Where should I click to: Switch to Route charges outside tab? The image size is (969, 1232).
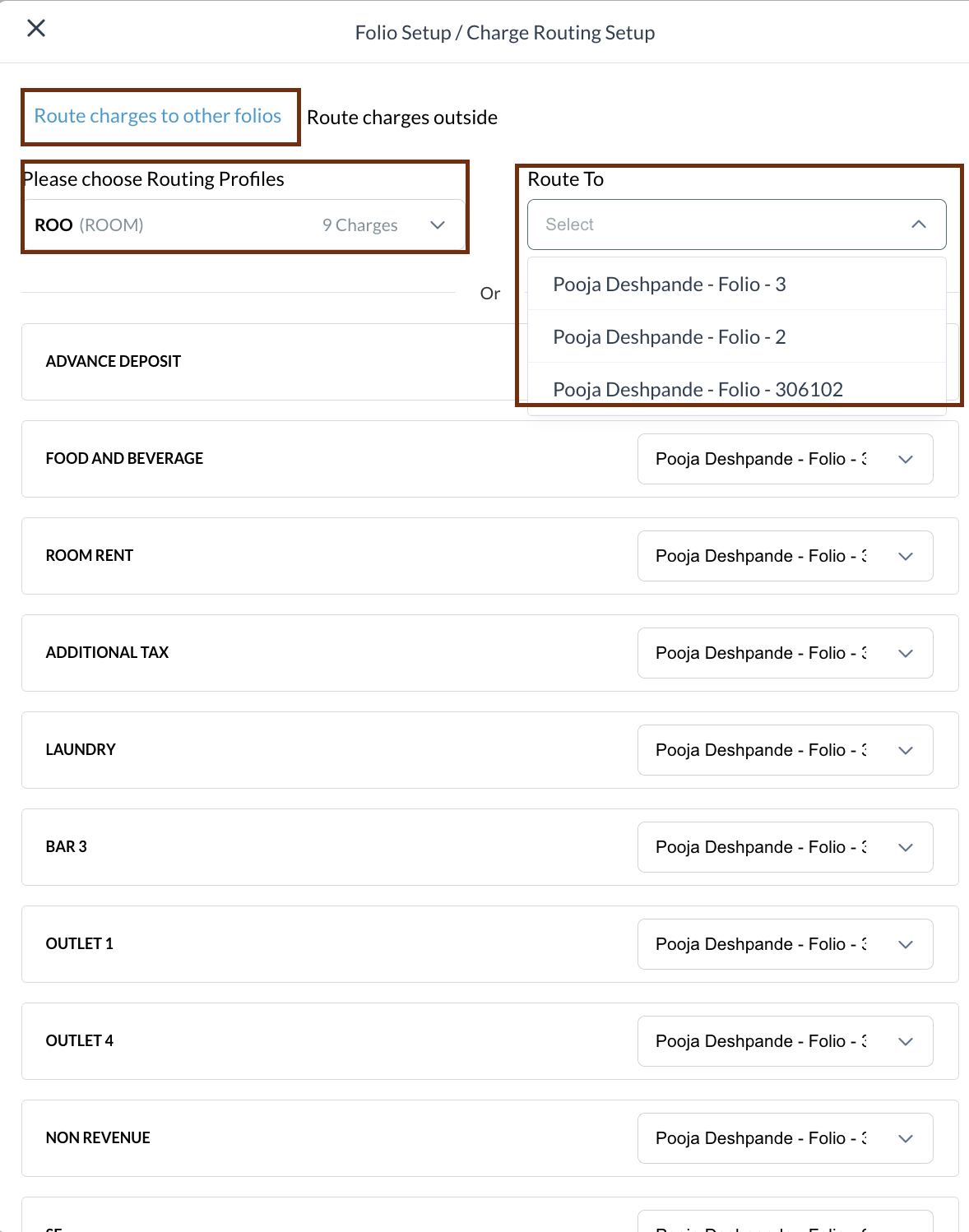click(401, 118)
